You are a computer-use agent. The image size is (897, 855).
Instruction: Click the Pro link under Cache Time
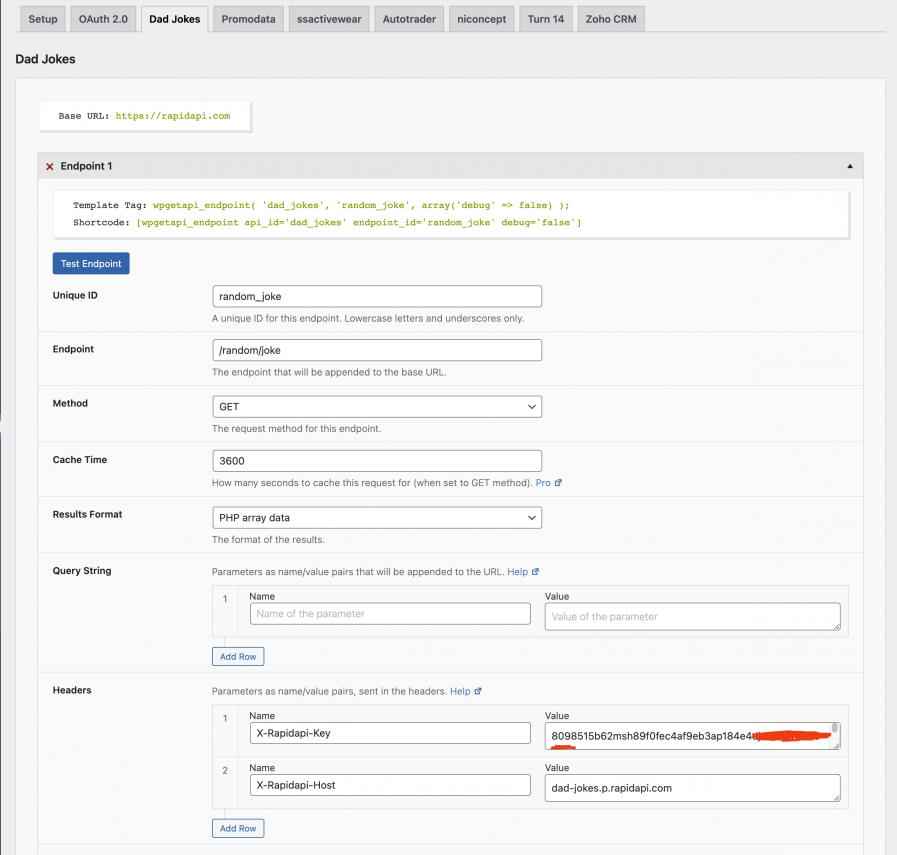coord(541,481)
